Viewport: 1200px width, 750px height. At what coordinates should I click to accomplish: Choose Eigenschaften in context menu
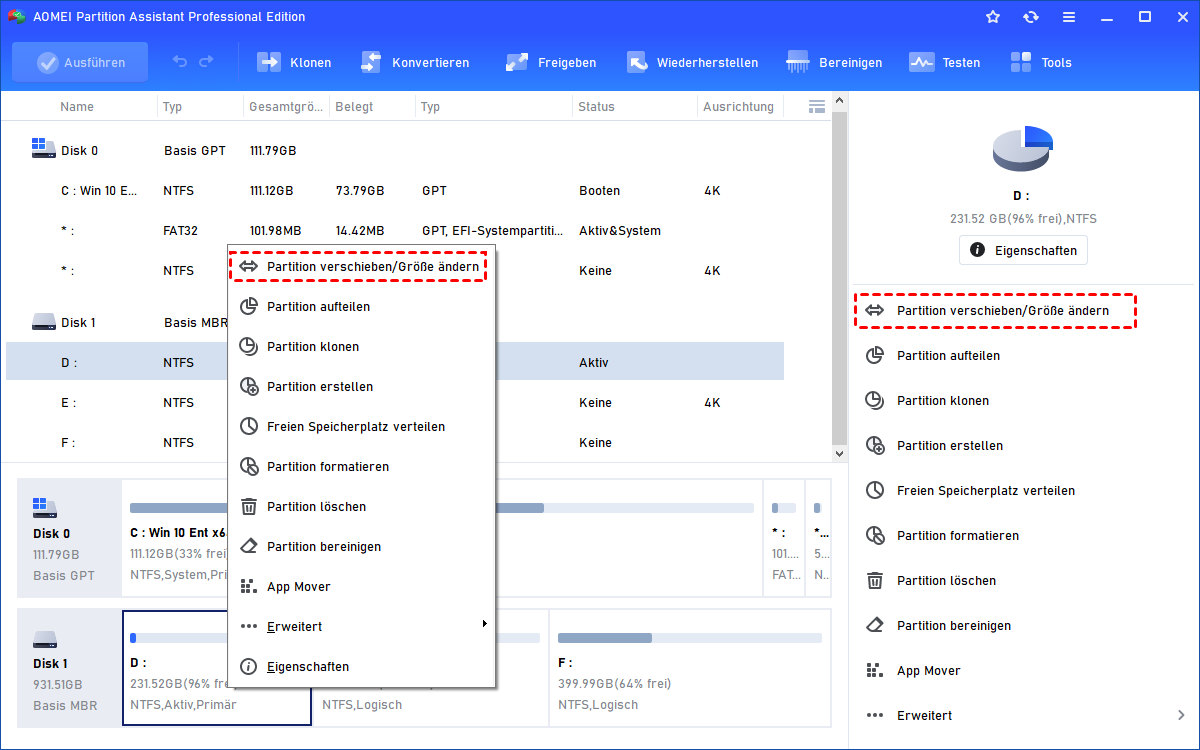coord(361,667)
